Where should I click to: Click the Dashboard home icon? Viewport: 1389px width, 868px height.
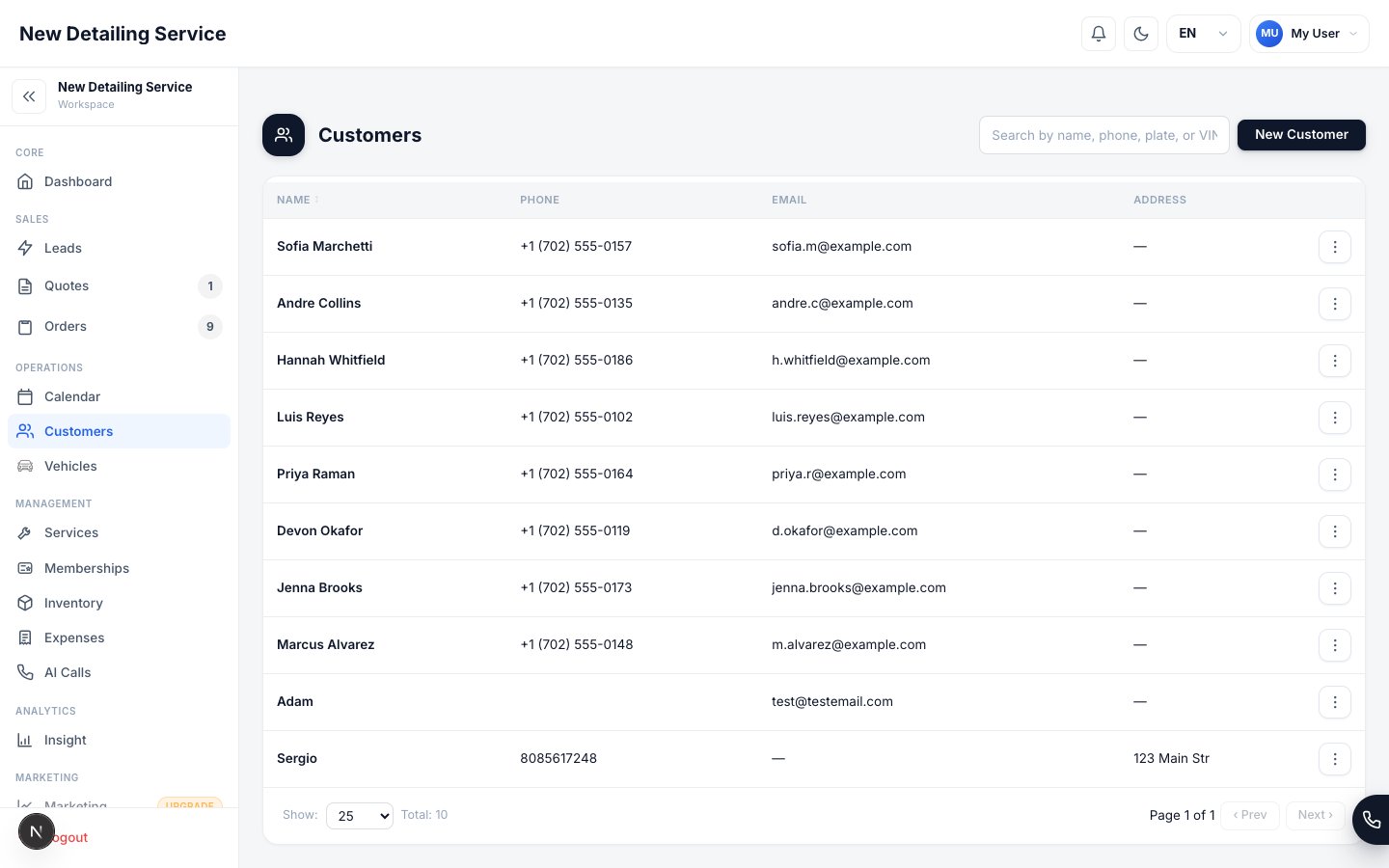(x=25, y=181)
